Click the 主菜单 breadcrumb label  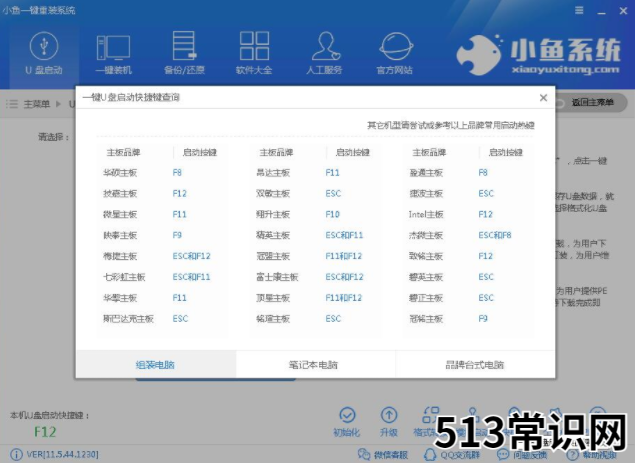point(37,104)
